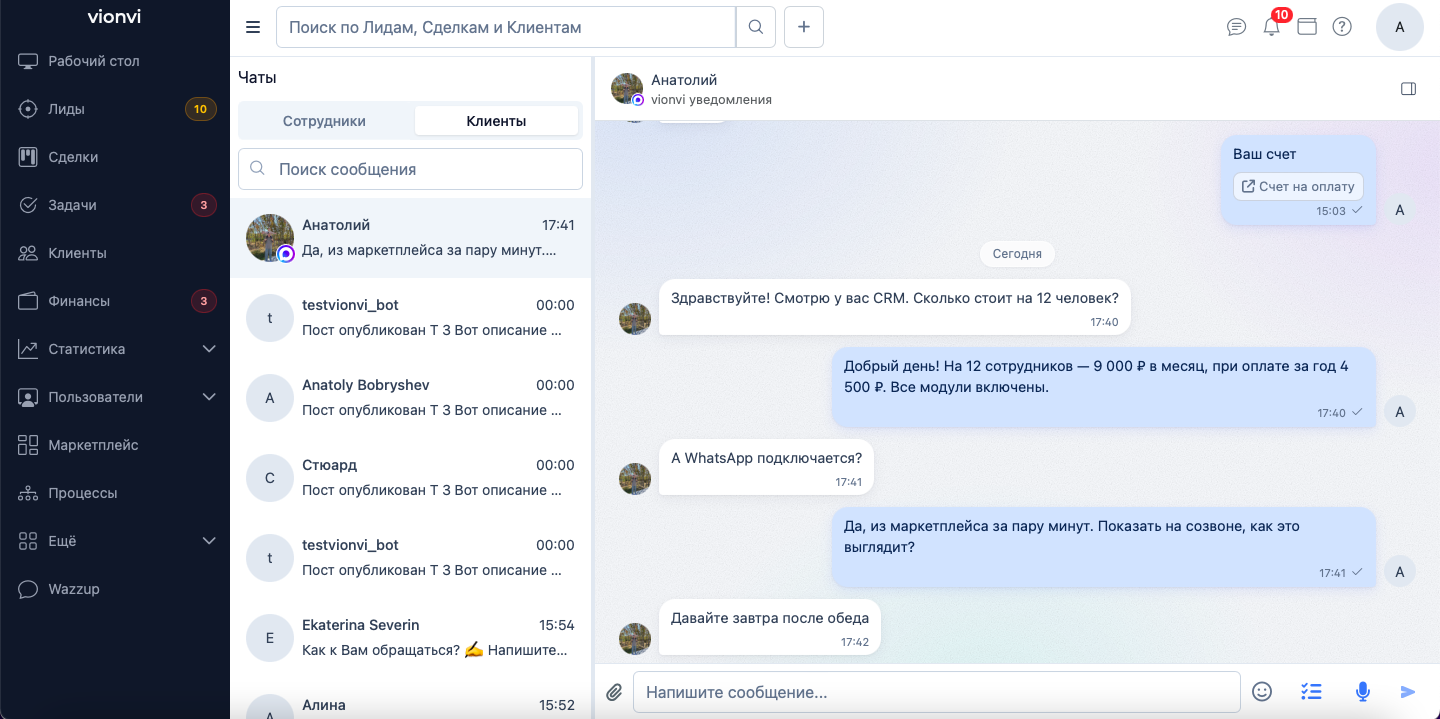This screenshot has height=719, width=1440.
Task: Open the window panel icon in top bar
Action: 1307,27
